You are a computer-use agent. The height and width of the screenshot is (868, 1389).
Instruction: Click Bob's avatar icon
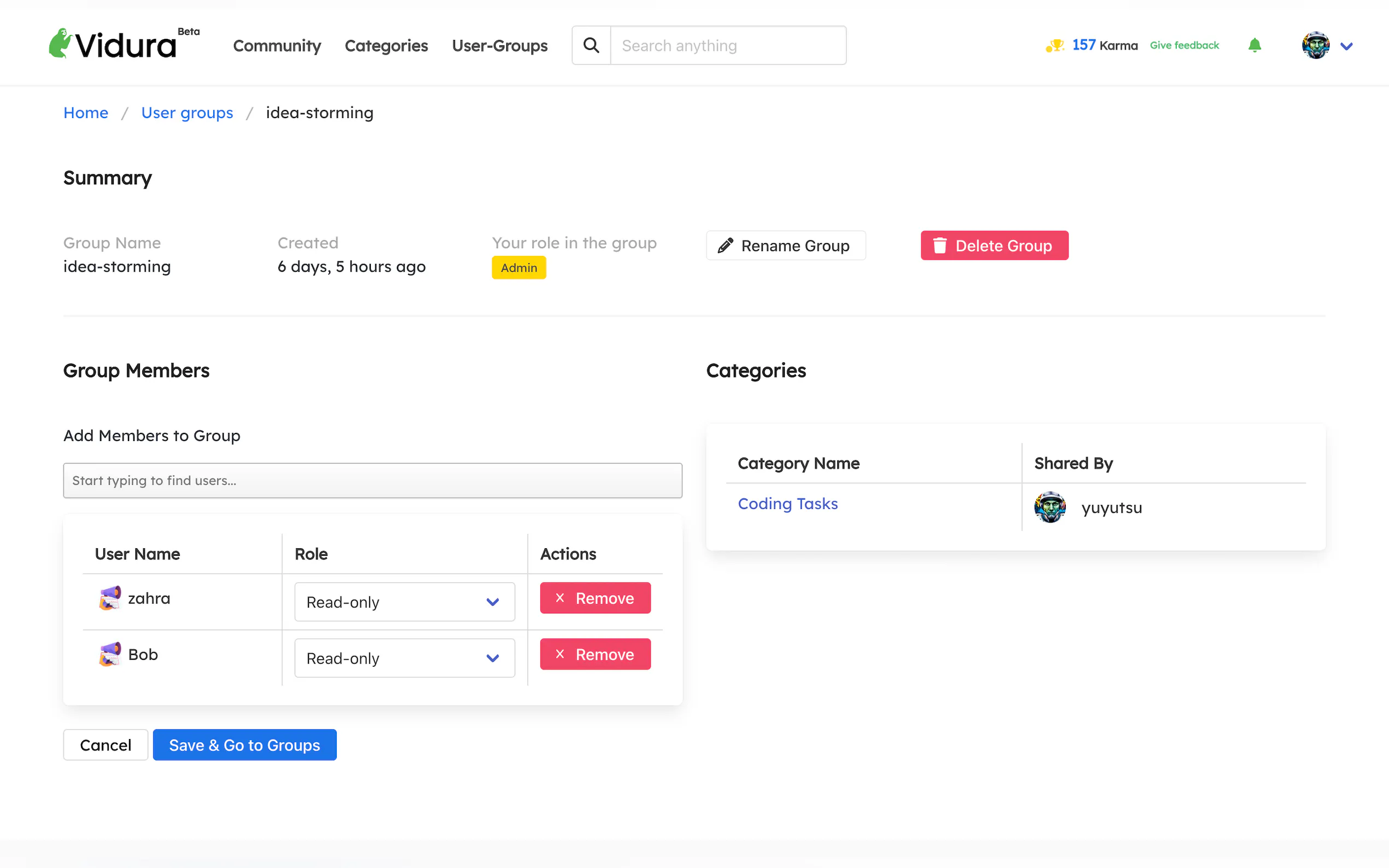[110, 654]
